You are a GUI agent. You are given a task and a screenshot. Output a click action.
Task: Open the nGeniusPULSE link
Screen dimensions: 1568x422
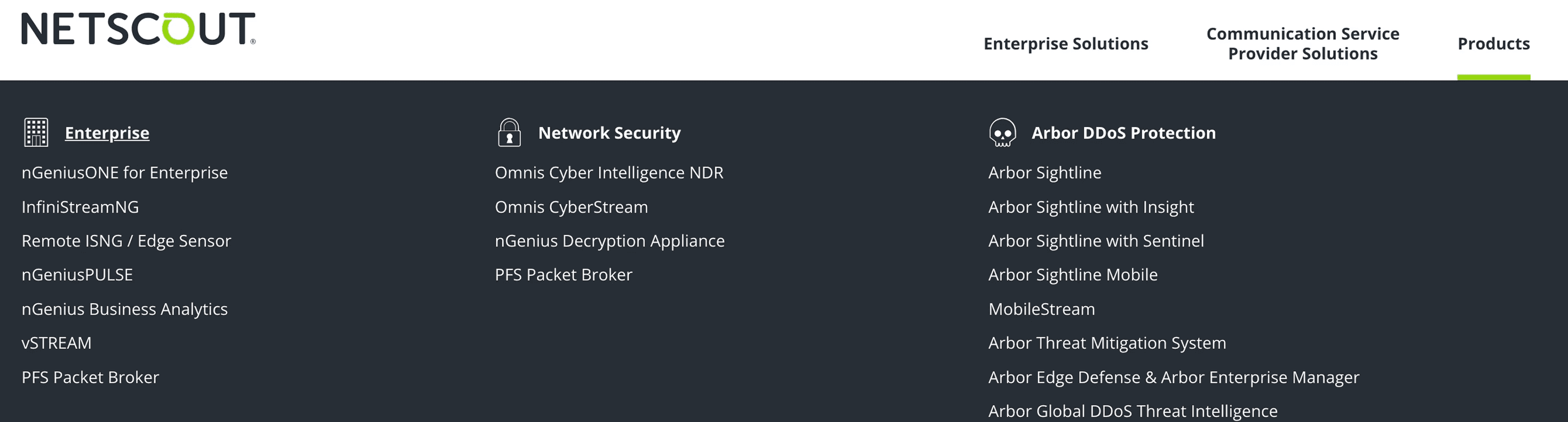(x=77, y=275)
